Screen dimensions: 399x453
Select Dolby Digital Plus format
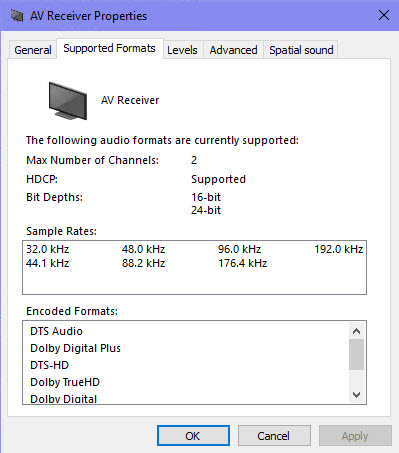pos(75,348)
